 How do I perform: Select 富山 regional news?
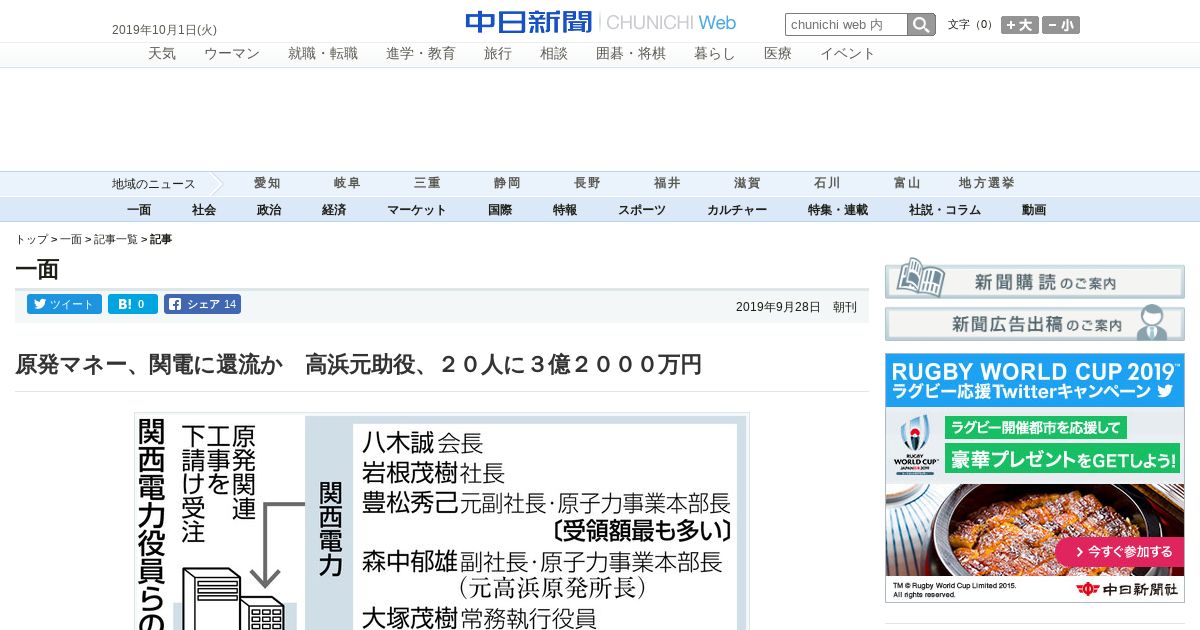[x=907, y=183]
